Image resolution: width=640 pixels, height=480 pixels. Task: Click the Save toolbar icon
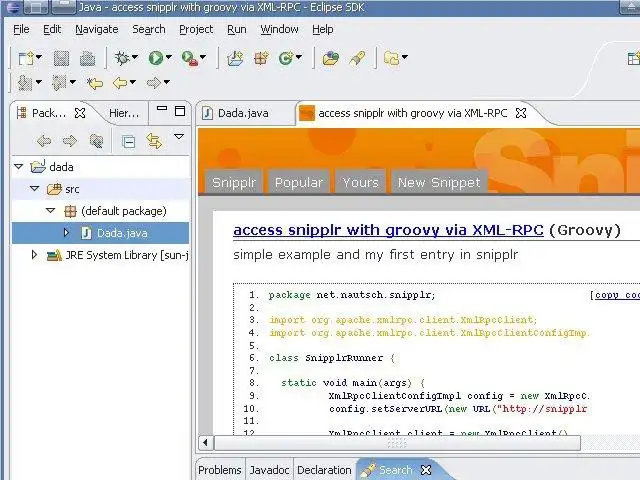click(61, 58)
